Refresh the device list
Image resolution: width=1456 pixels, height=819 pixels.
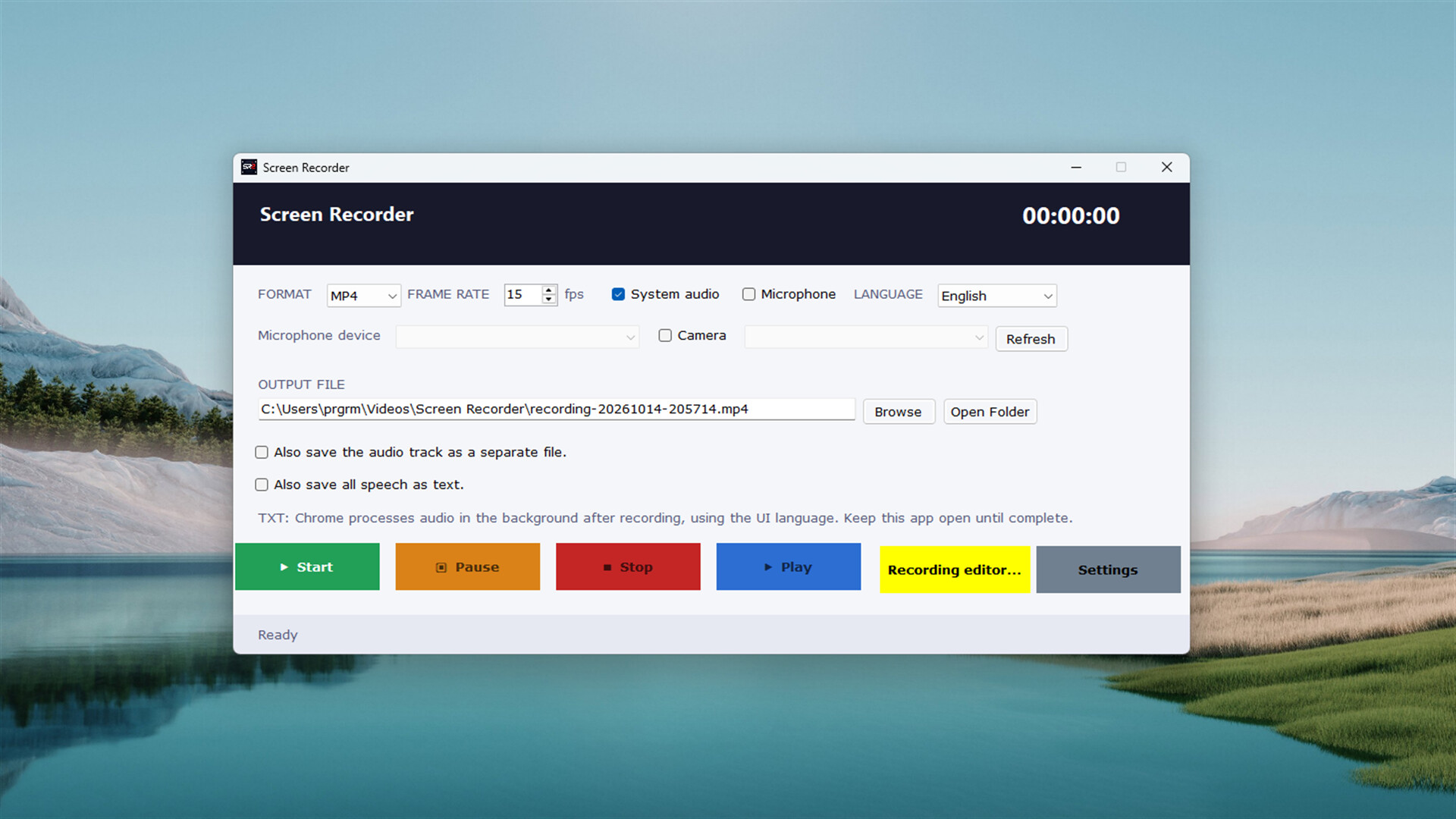(x=1031, y=339)
